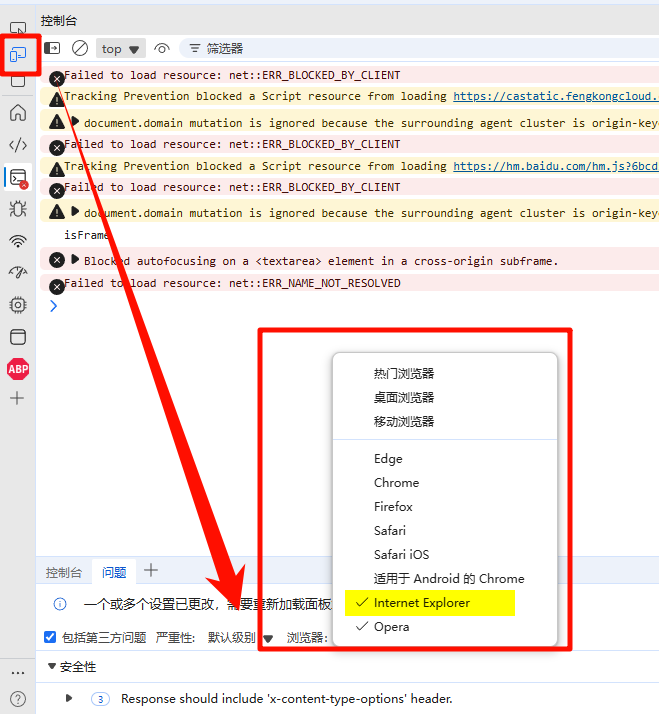Screen dimensions: 659x714
Task: Open the ABP Adblock Plus panel
Action: click(18, 369)
